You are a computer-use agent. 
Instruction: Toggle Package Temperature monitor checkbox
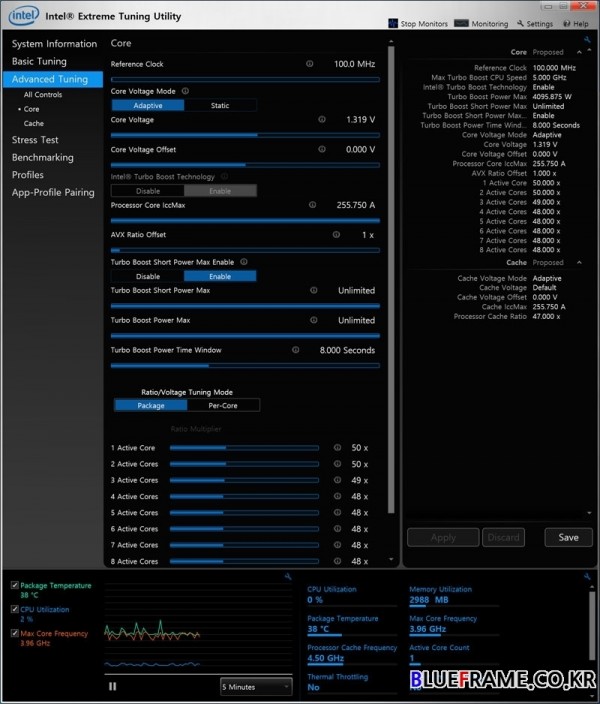coord(15,585)
